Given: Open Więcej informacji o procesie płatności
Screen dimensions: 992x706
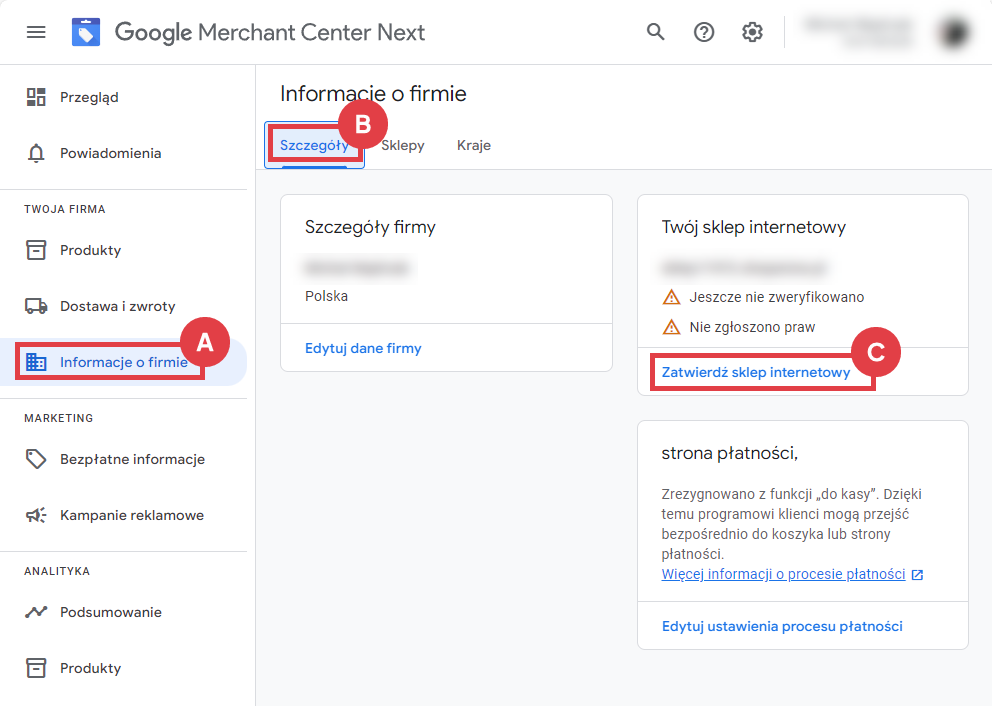Looking at the screenshot, I should click(783, 574).
